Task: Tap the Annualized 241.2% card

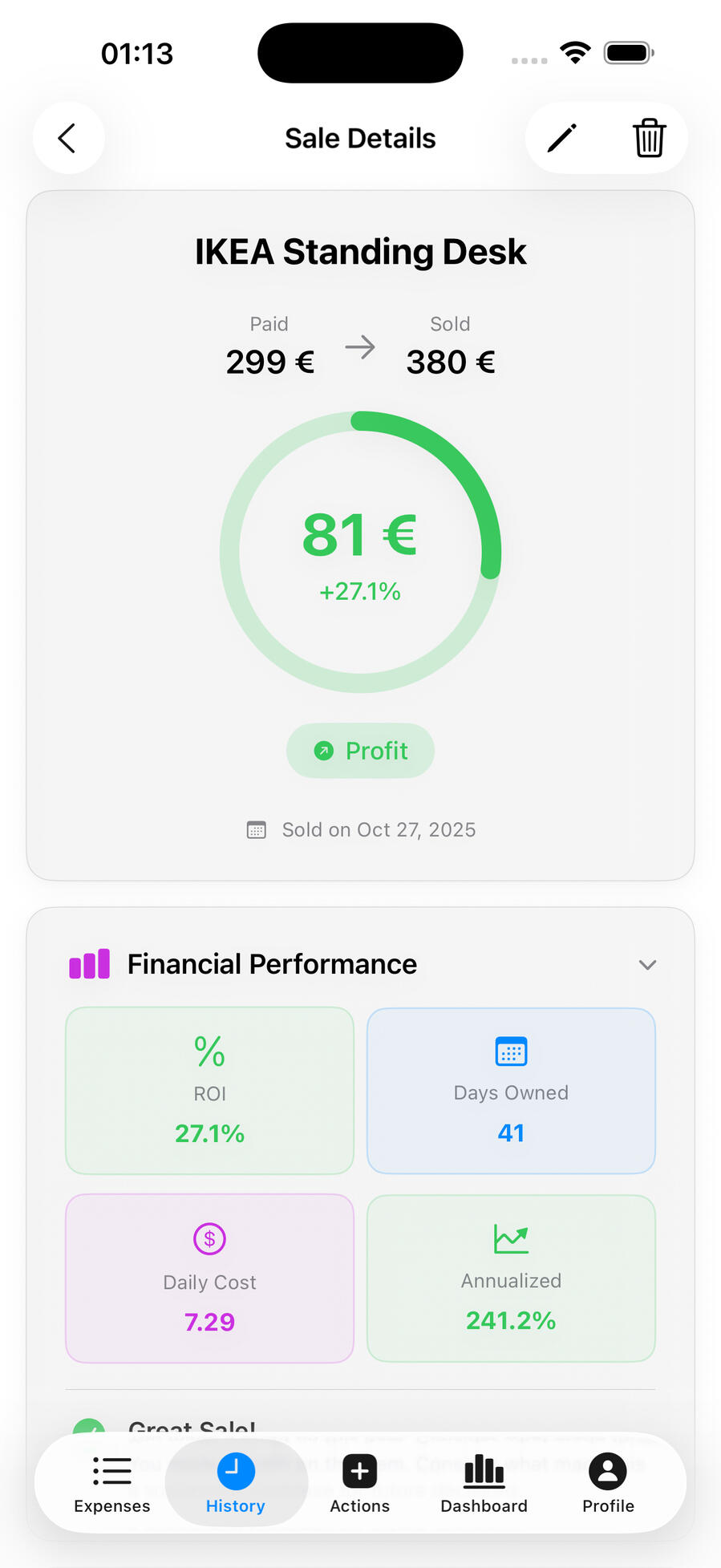Action: (x=511, y=1278)
